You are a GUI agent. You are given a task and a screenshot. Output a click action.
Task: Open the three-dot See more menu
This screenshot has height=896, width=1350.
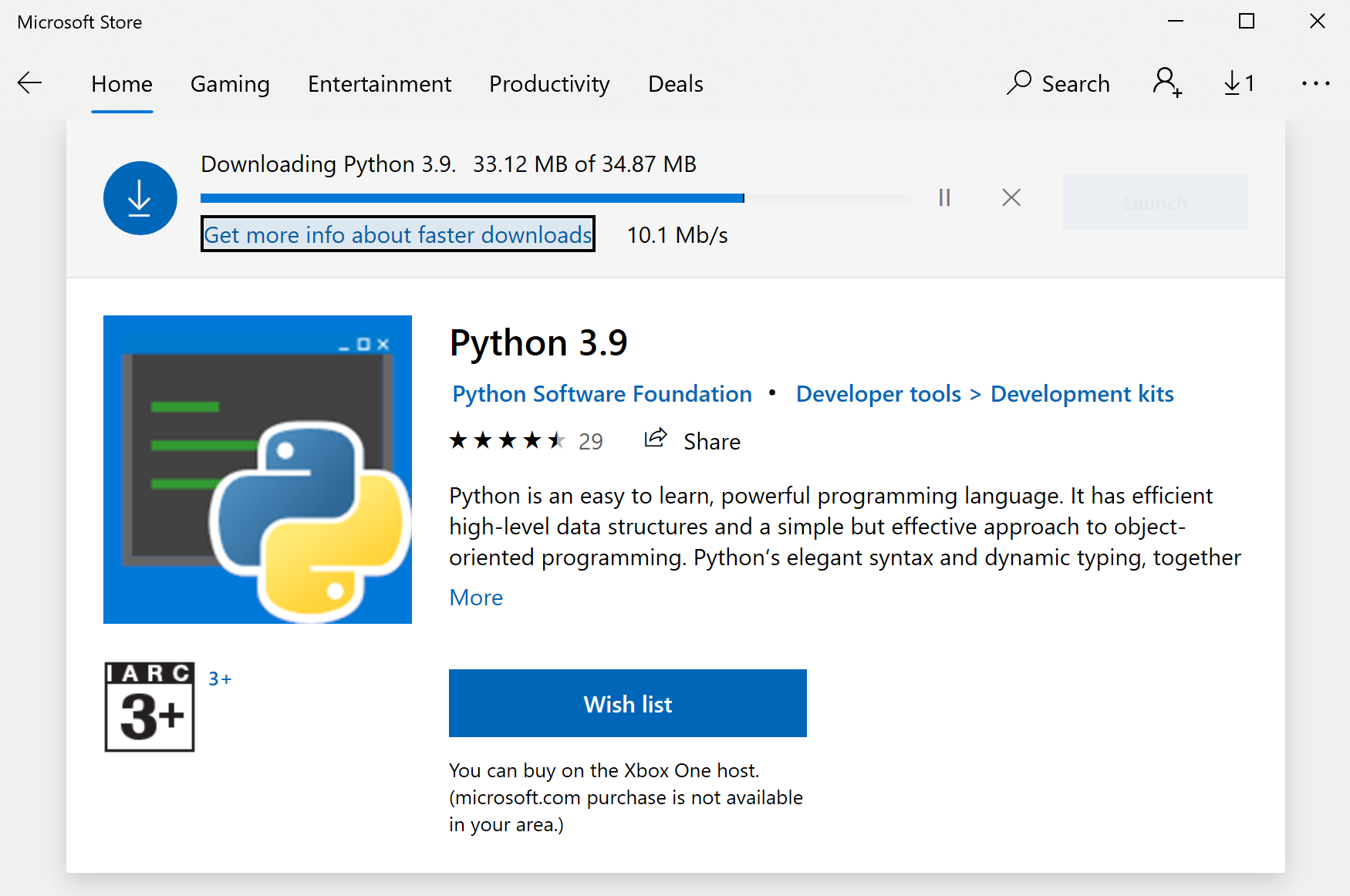click(1315, 83)
